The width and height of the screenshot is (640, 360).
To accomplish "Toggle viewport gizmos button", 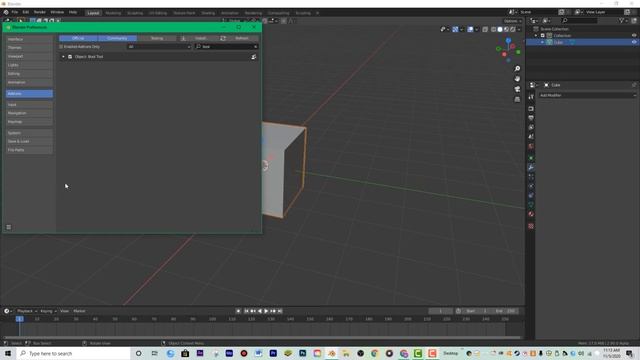I will click(x=455, y=29).
